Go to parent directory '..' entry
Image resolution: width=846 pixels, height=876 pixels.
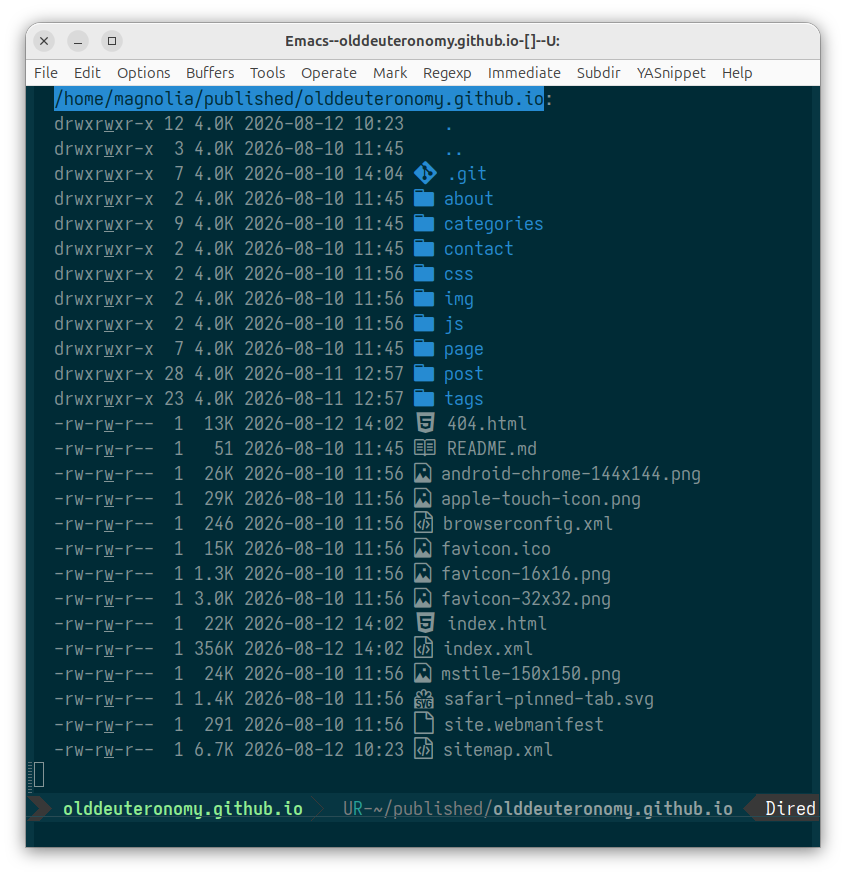coord(454,151)
